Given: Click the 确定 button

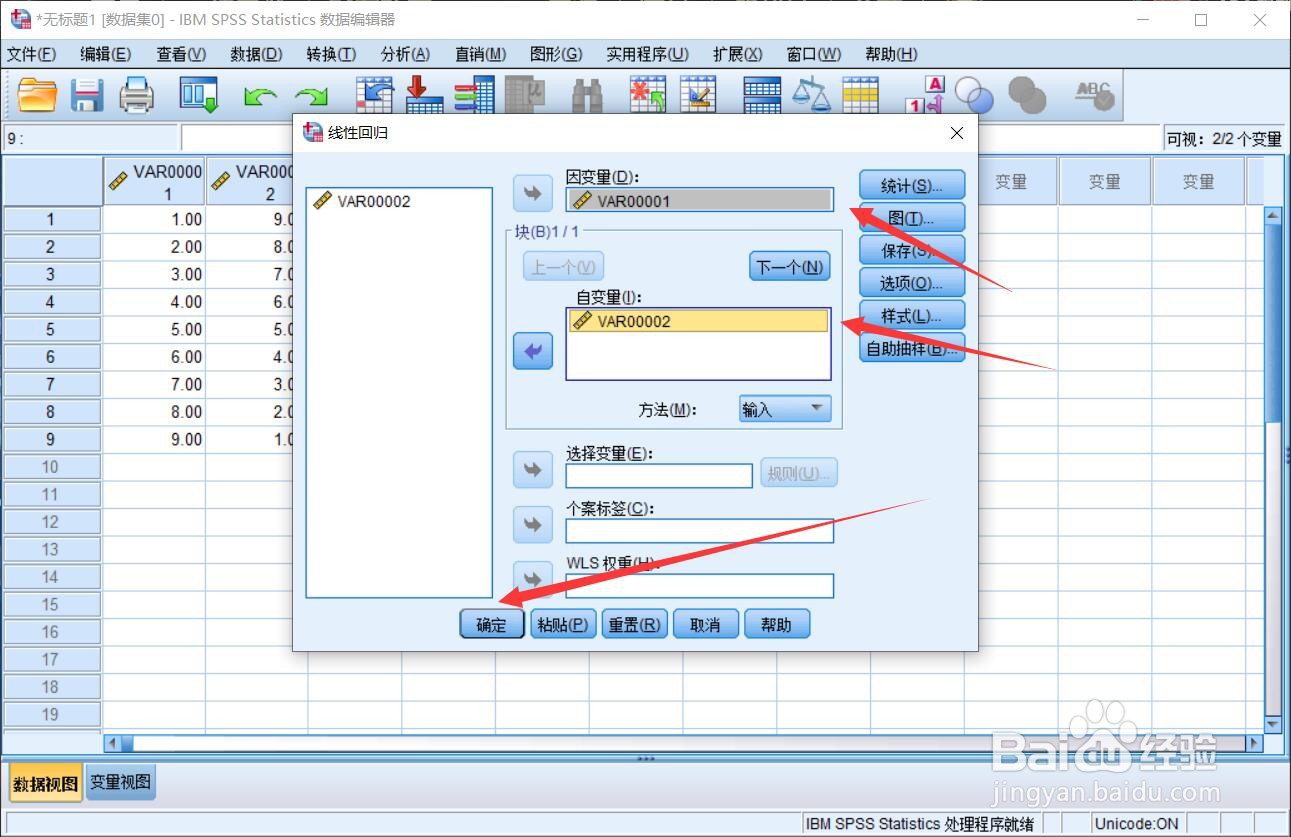Looking at the screenshot, I should [x=492, y=625].
